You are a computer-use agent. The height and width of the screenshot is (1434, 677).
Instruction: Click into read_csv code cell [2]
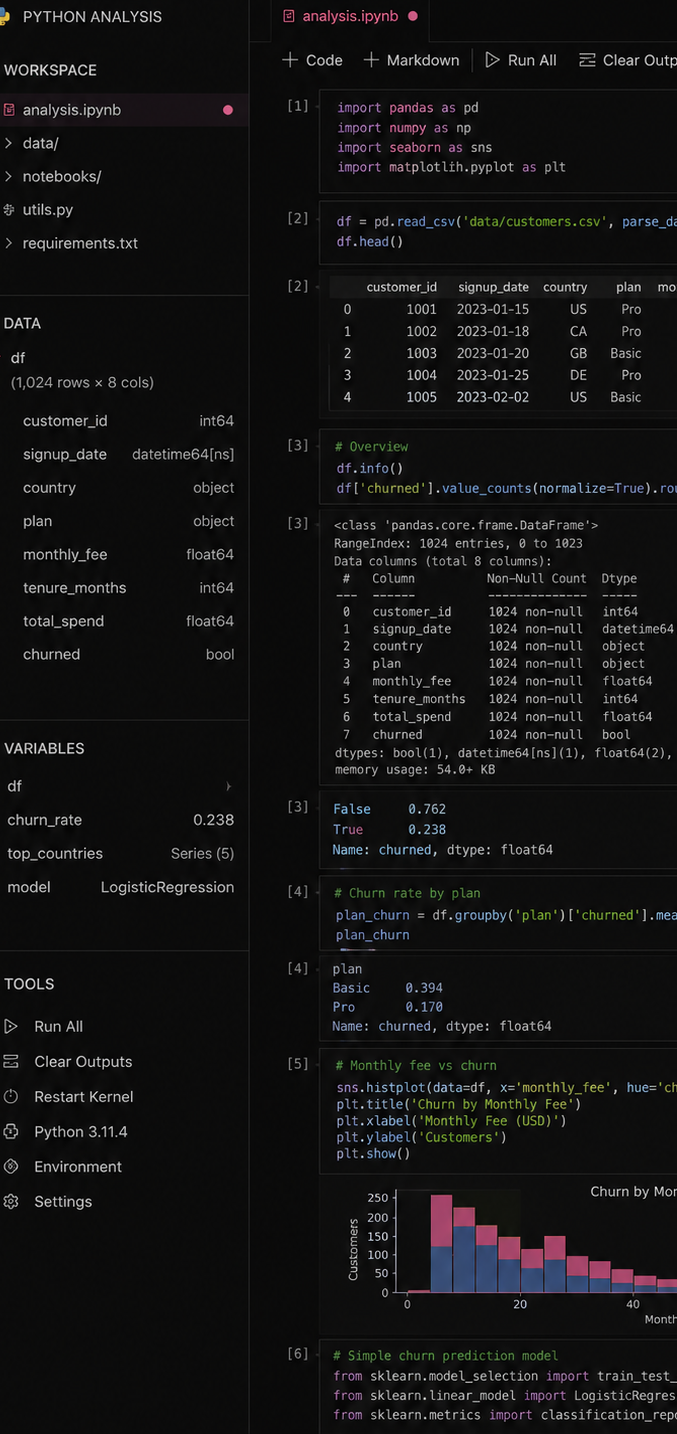click(x=498, y=232)
